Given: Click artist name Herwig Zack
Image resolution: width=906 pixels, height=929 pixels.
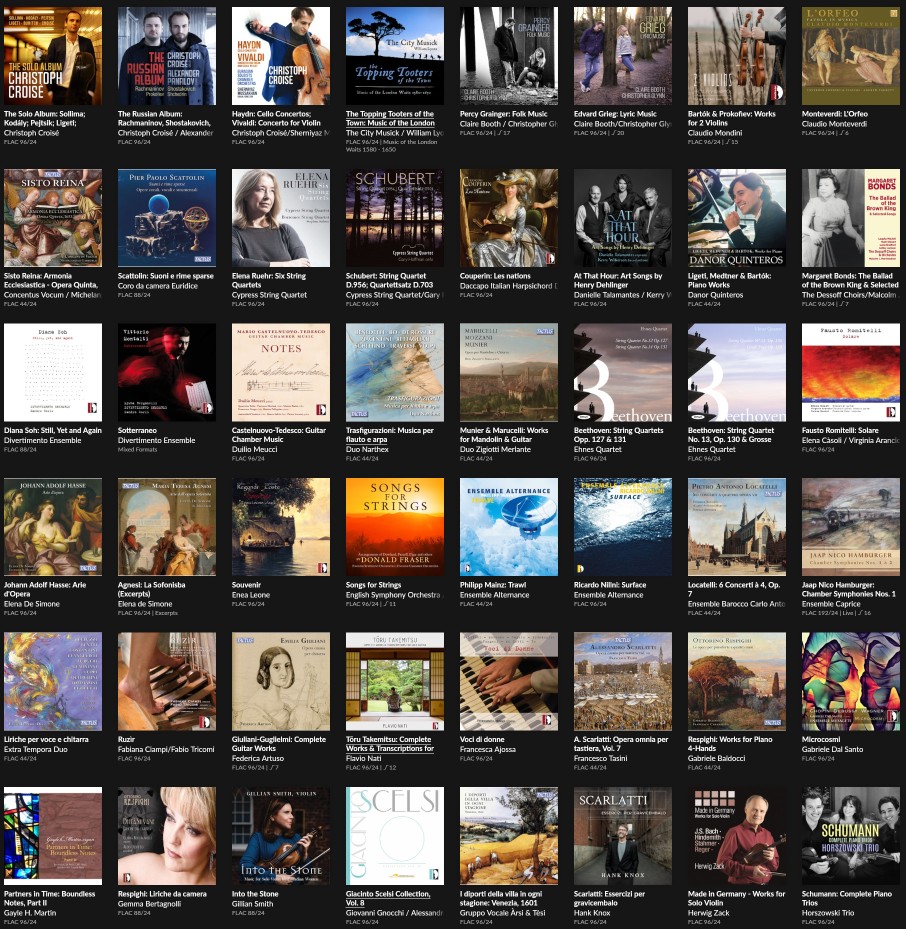Looking at the screenshot, I should pyautogui.click(x=708, y=913).
